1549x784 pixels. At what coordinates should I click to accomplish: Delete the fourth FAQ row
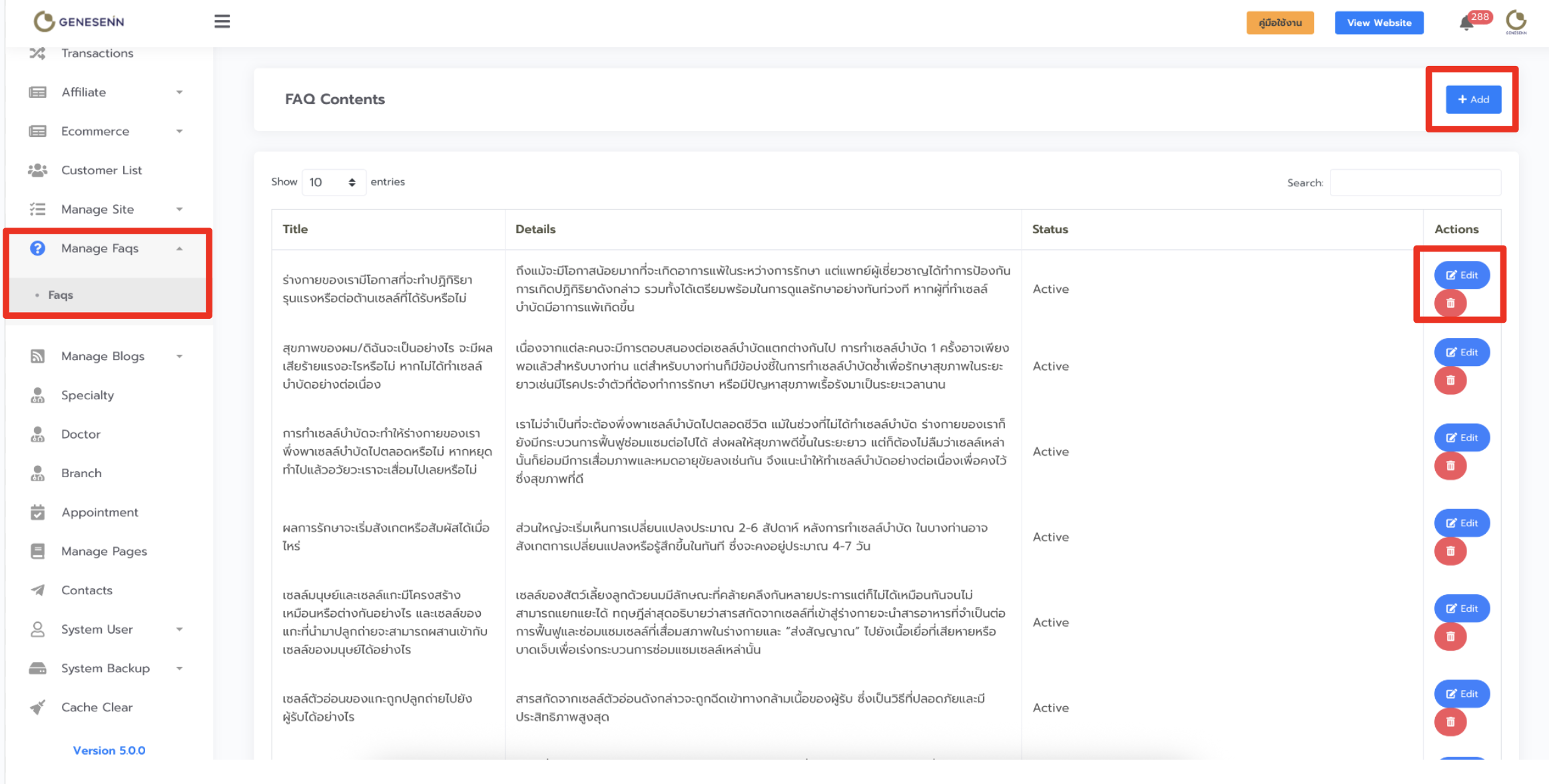pos(1450,551)
